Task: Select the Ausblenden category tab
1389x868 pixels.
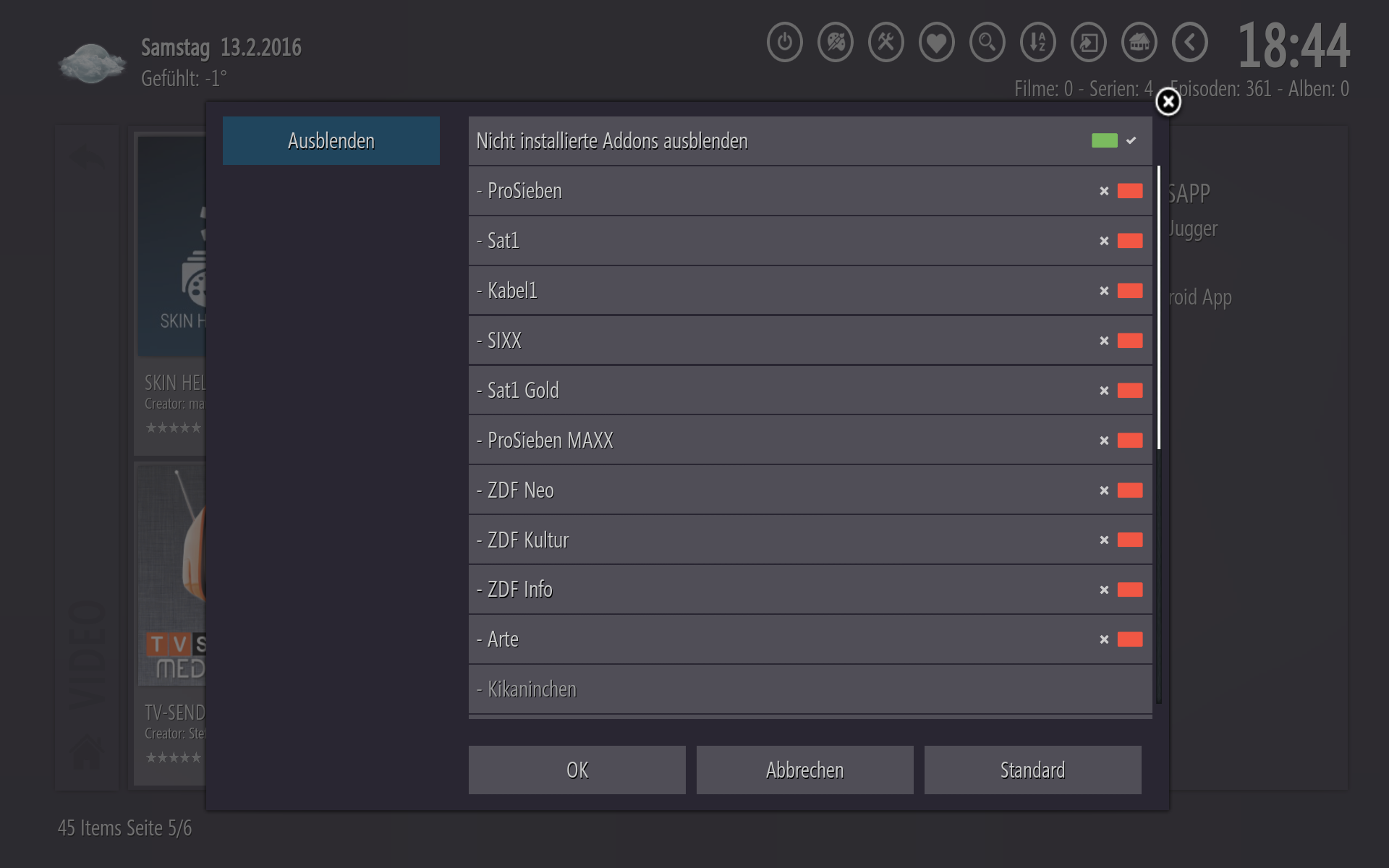Action: (x=331, y=140)
